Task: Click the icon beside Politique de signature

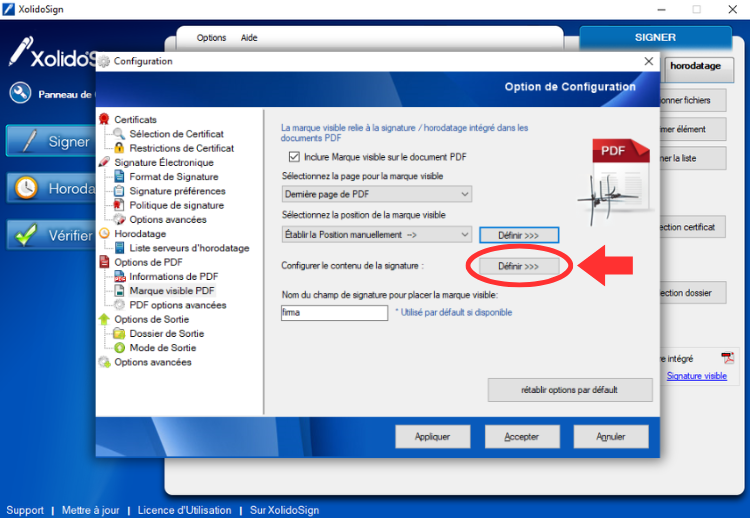Action: point(119,205)
